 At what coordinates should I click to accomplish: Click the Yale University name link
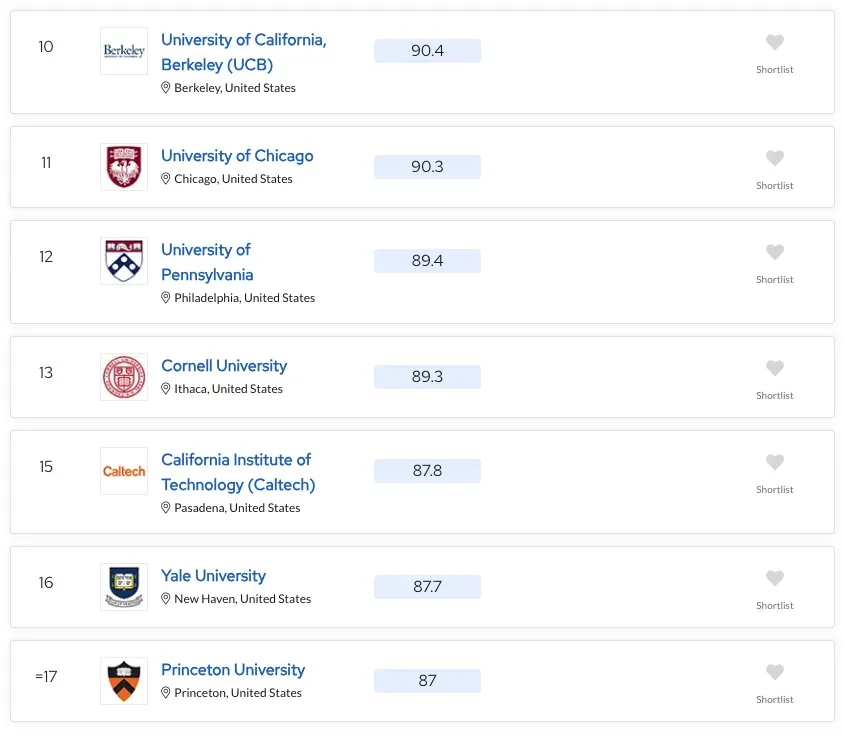[213, 576]
